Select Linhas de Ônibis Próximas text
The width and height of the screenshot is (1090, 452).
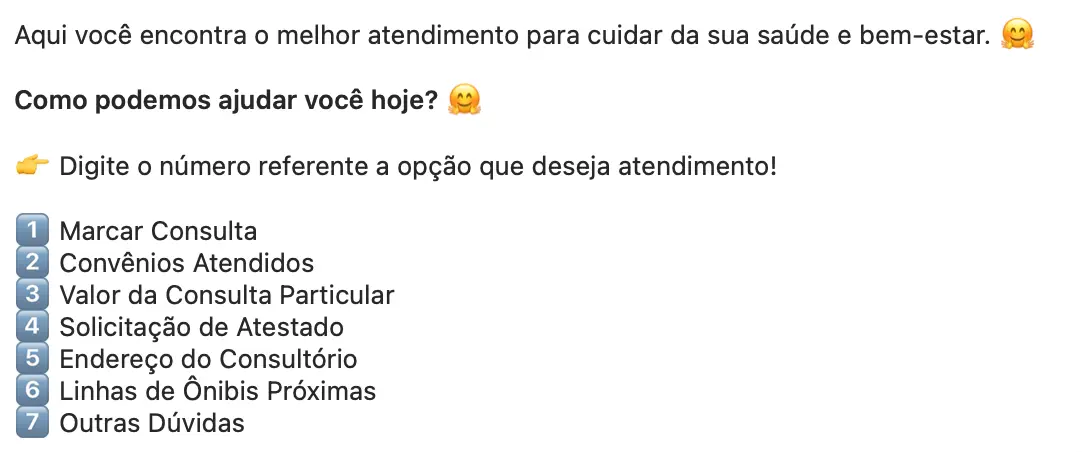point(218,391)
